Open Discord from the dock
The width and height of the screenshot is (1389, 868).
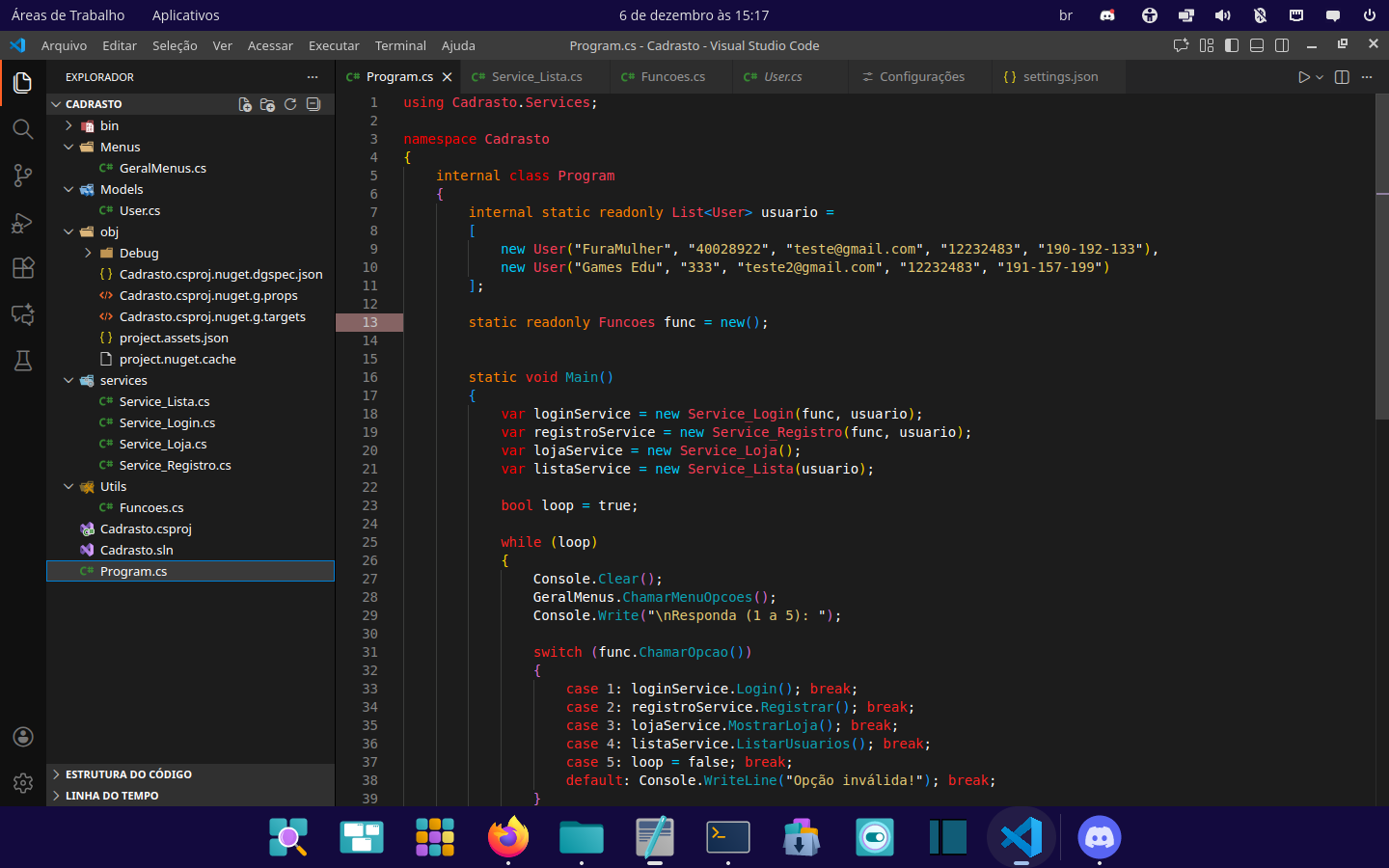pos(1099,837)
